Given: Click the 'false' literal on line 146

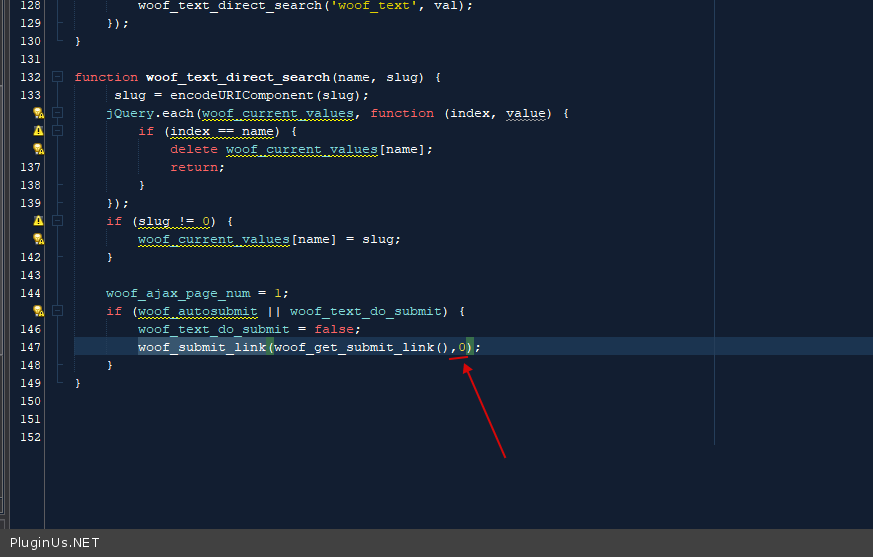Looking at the screenshot, I should click(334, 329).
